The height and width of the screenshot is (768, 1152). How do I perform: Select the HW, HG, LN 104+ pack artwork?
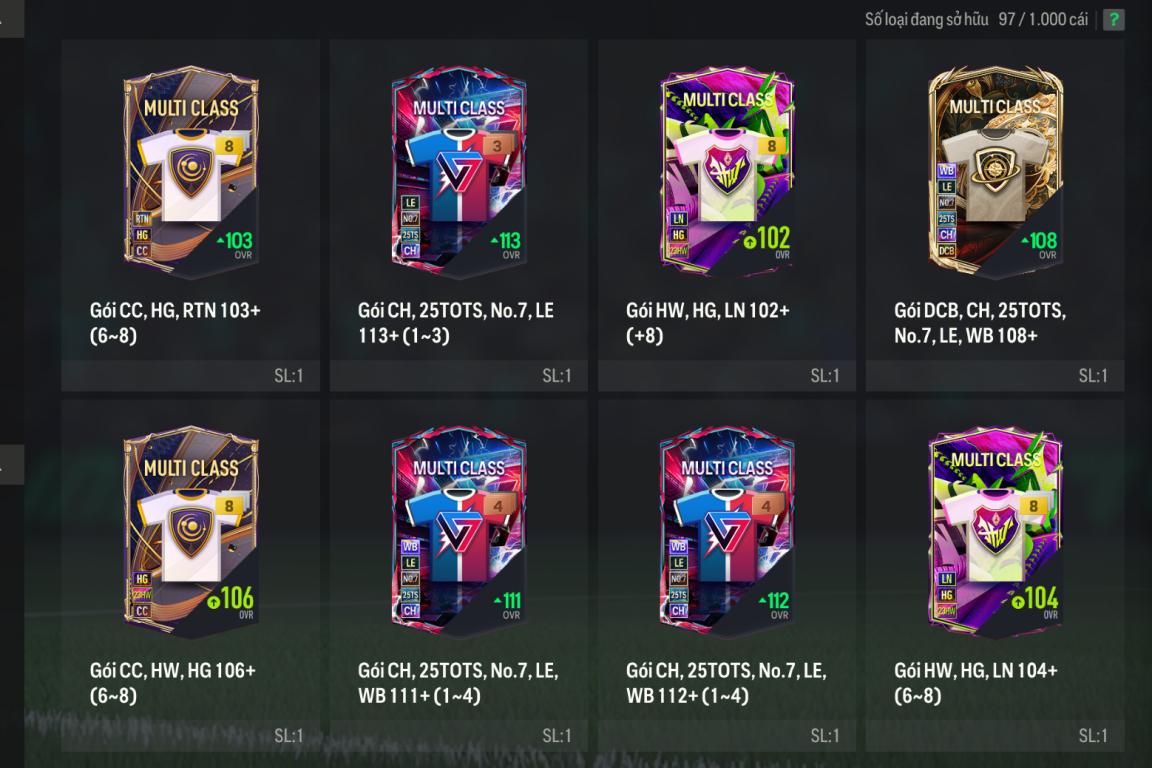pyautogui.click(x=996, y=531)
